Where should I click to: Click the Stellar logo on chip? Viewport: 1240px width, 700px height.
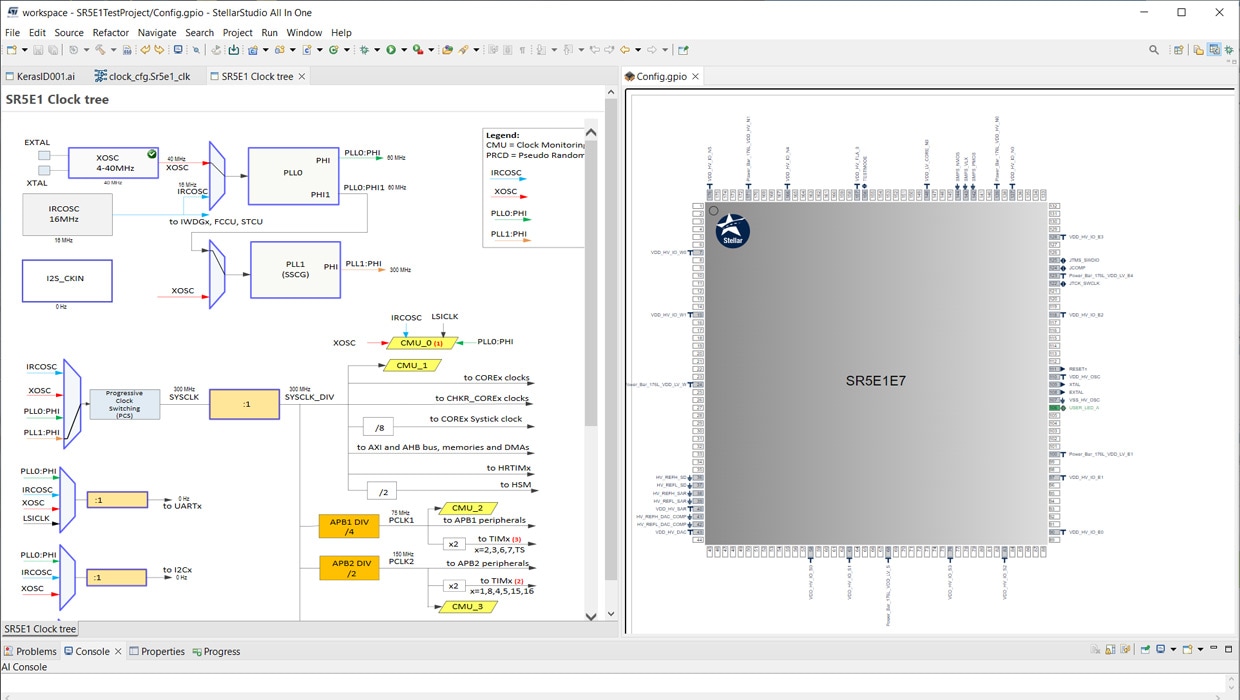(x=732, y=231)
